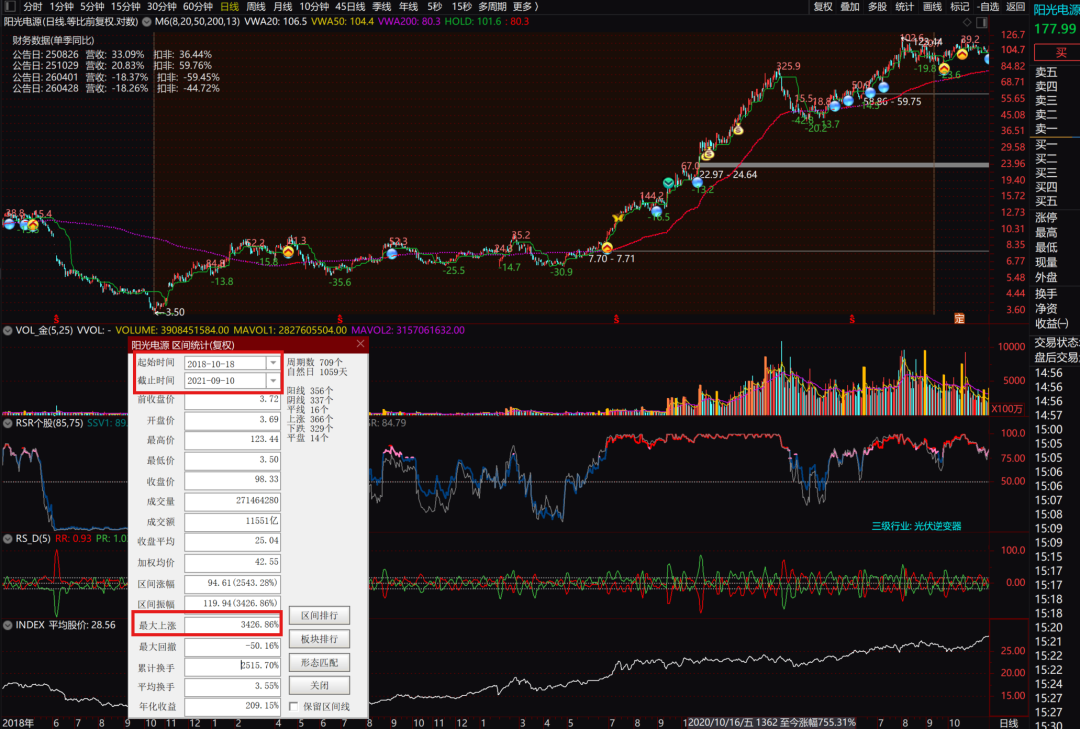The height and width of the screenshot is (729, 1080).
Task: Click the 起始时间 date field 2018-10-18
Action: click(226, 363)
